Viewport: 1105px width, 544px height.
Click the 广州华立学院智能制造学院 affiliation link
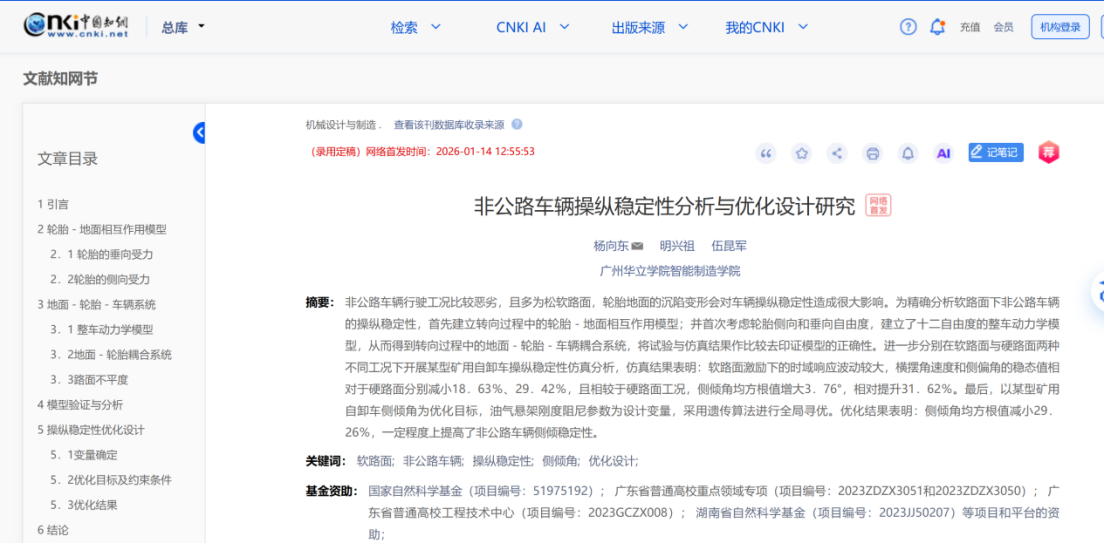point(669,271)
